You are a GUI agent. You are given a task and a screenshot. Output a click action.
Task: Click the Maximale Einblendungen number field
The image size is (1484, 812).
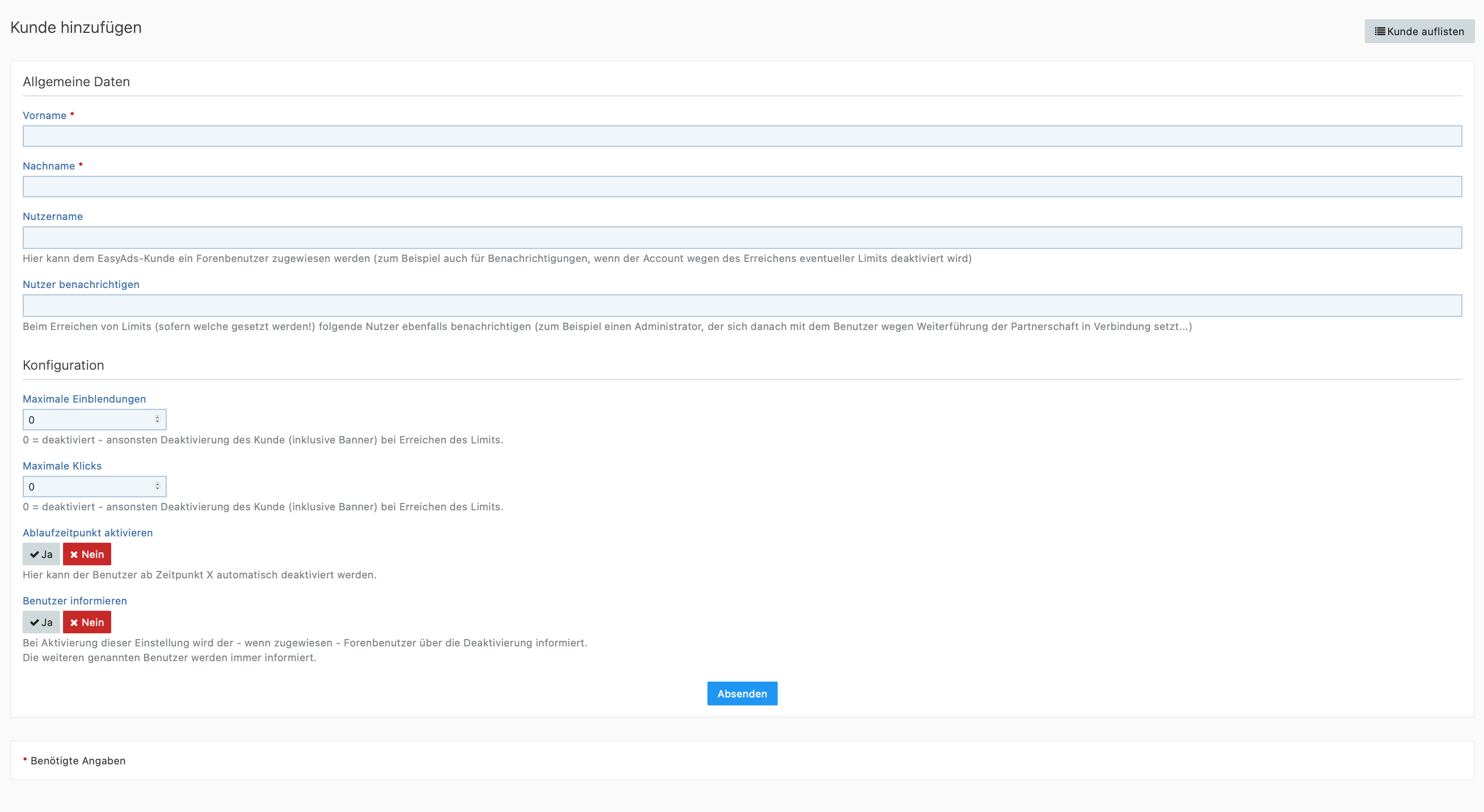coord(86,420)
